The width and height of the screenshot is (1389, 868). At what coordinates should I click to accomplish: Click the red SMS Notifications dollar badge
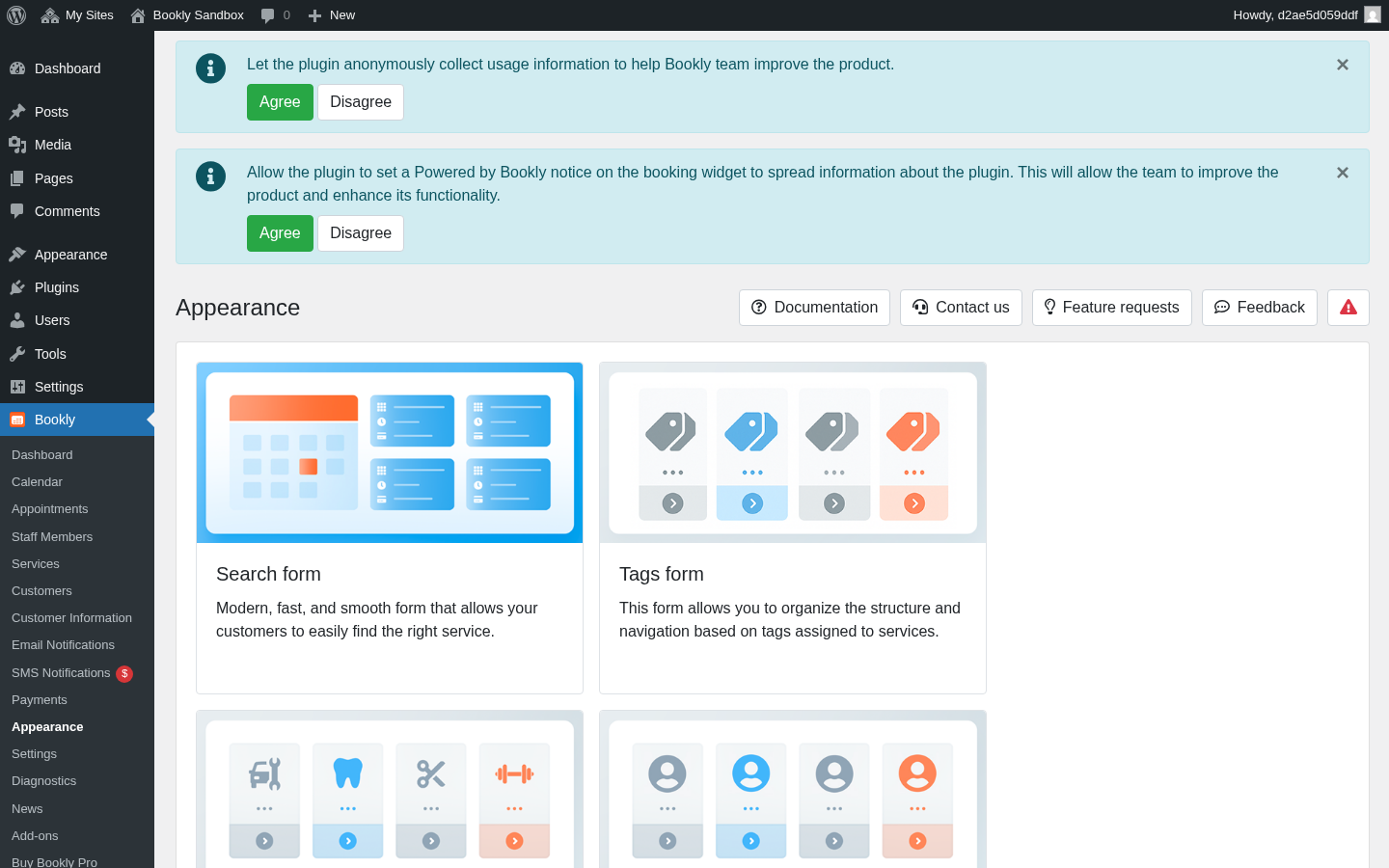pyautogui.click(x=124, y=674)
